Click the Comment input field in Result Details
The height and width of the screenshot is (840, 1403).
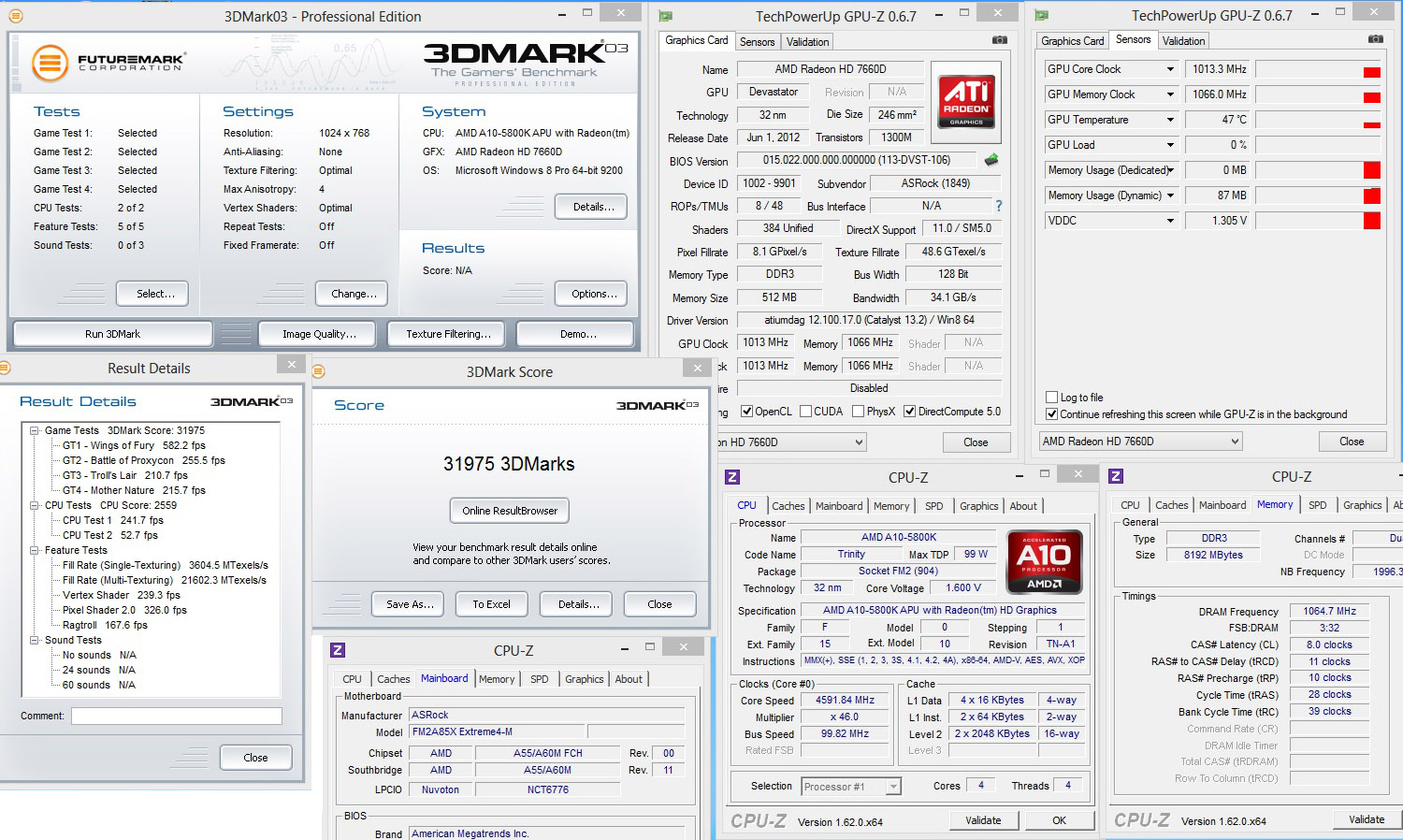177,716
